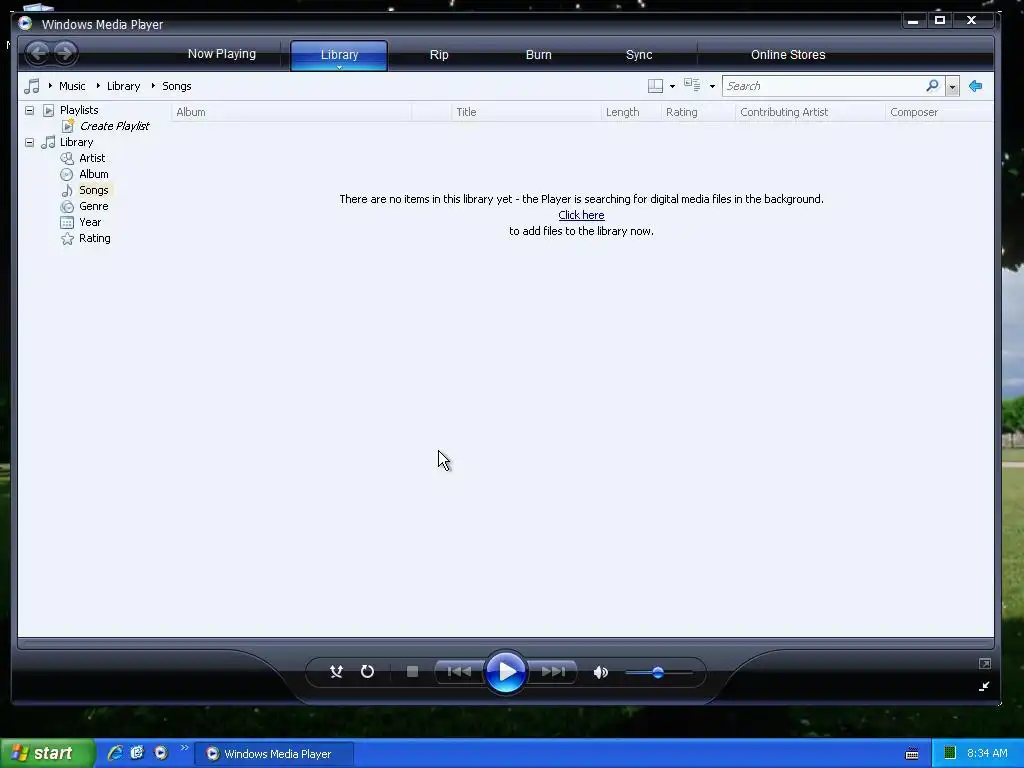Click the Forward navigation arrow

[65, 53]
